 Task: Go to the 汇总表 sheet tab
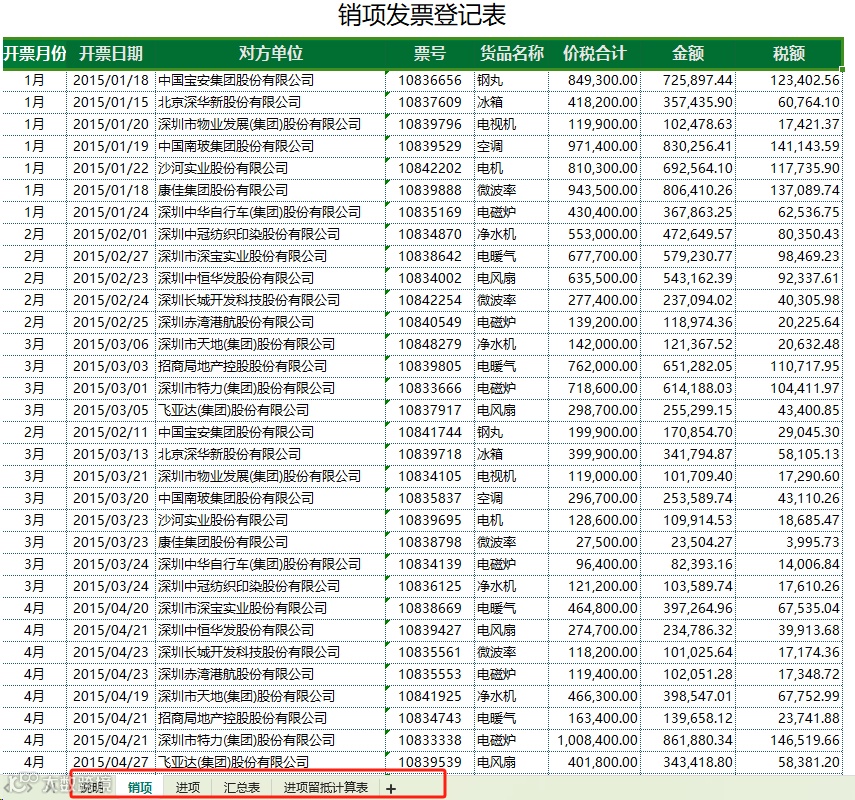[242, 787]
